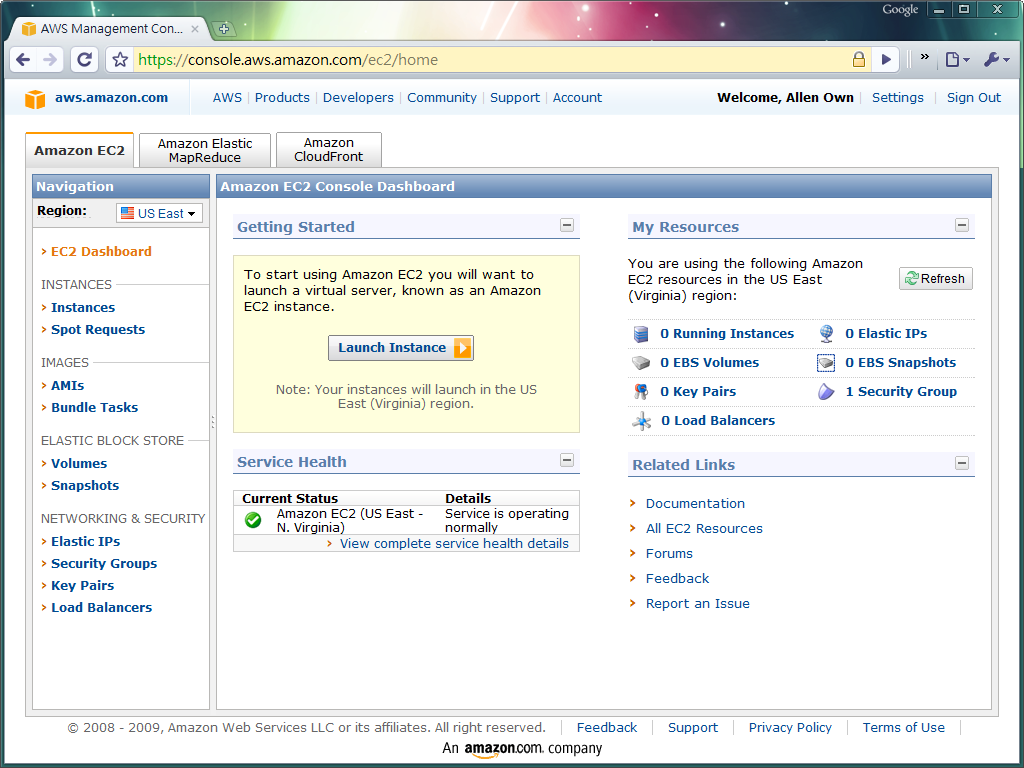Click the Launch Instance button

coord(401,348)
